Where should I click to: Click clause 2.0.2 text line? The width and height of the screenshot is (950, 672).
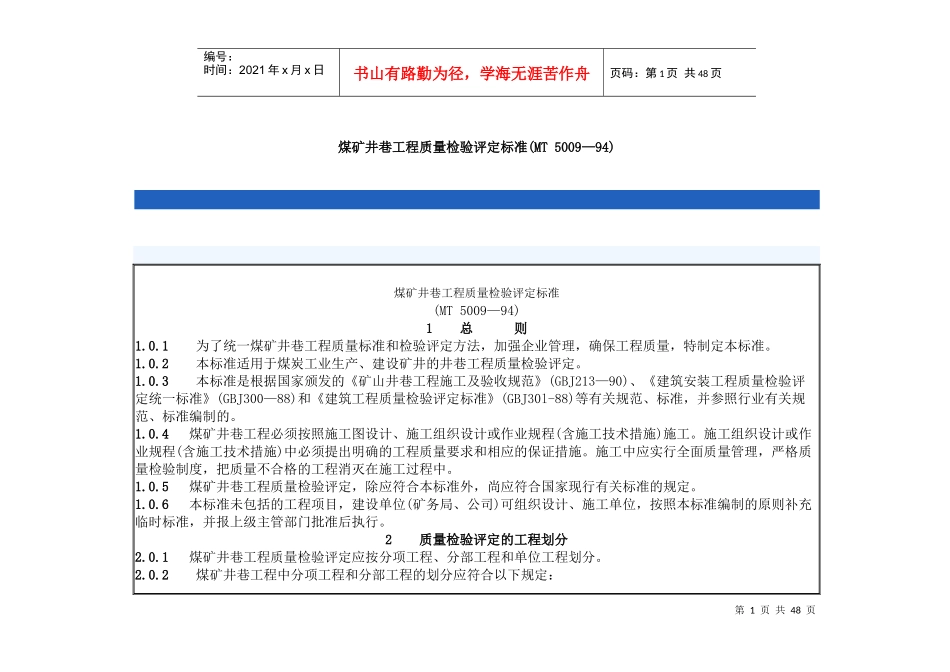(x=345, y=574)
